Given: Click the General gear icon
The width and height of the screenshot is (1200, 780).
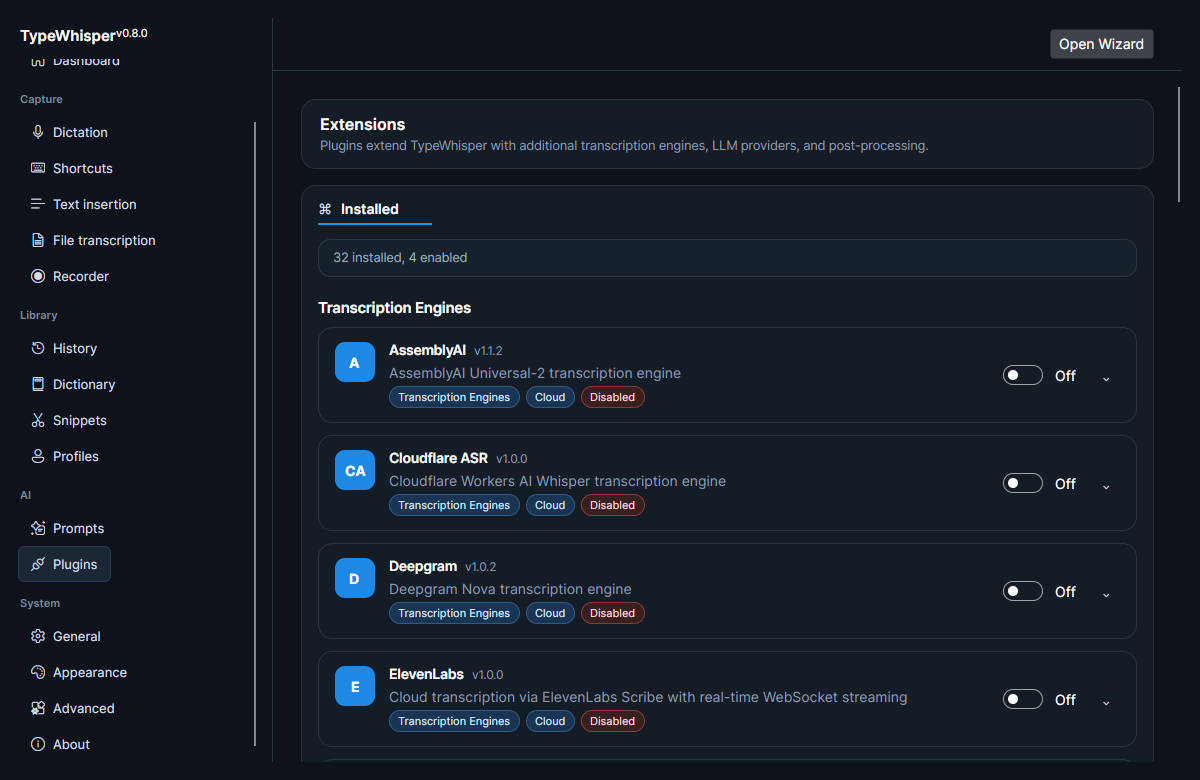Looking at the screenshot, I should pos(38,636).
